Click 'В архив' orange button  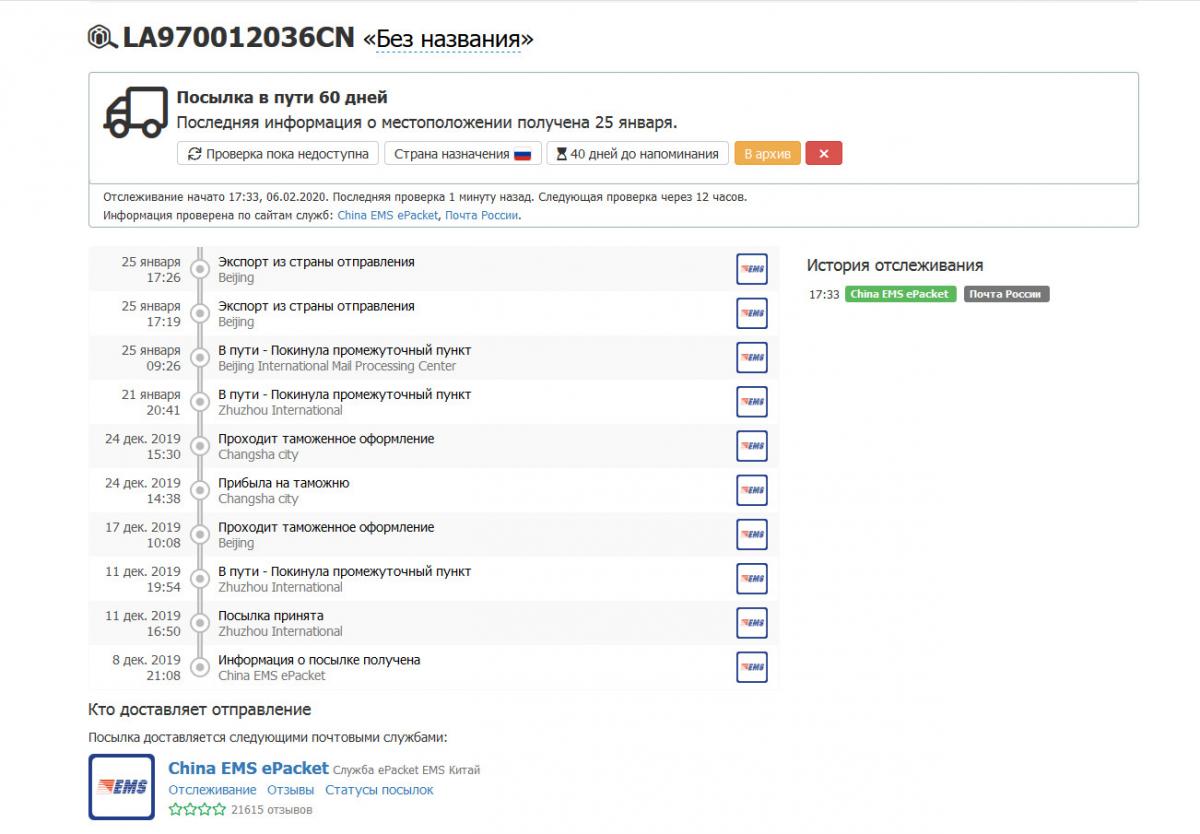point(767,154)
